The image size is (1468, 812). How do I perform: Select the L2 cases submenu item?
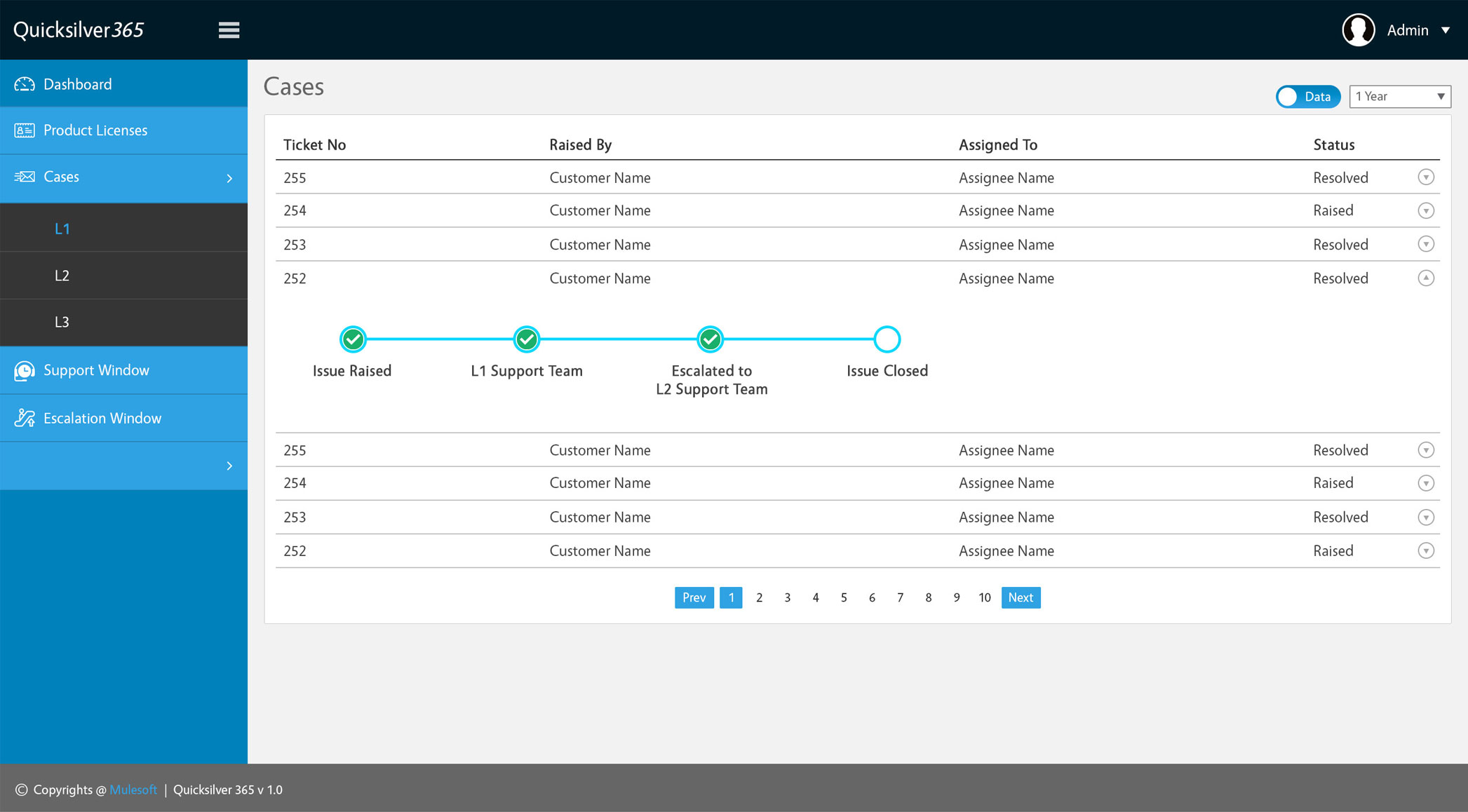coord(62,276)
